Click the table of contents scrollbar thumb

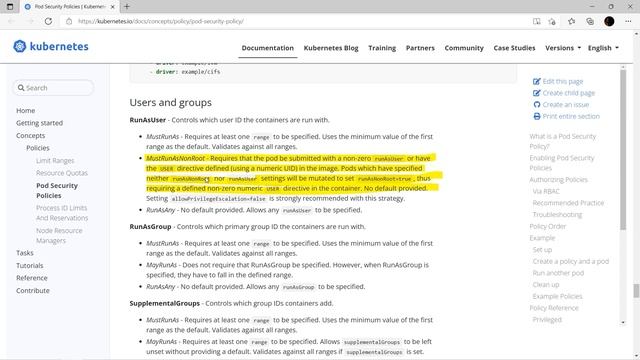tap(623, 150)
